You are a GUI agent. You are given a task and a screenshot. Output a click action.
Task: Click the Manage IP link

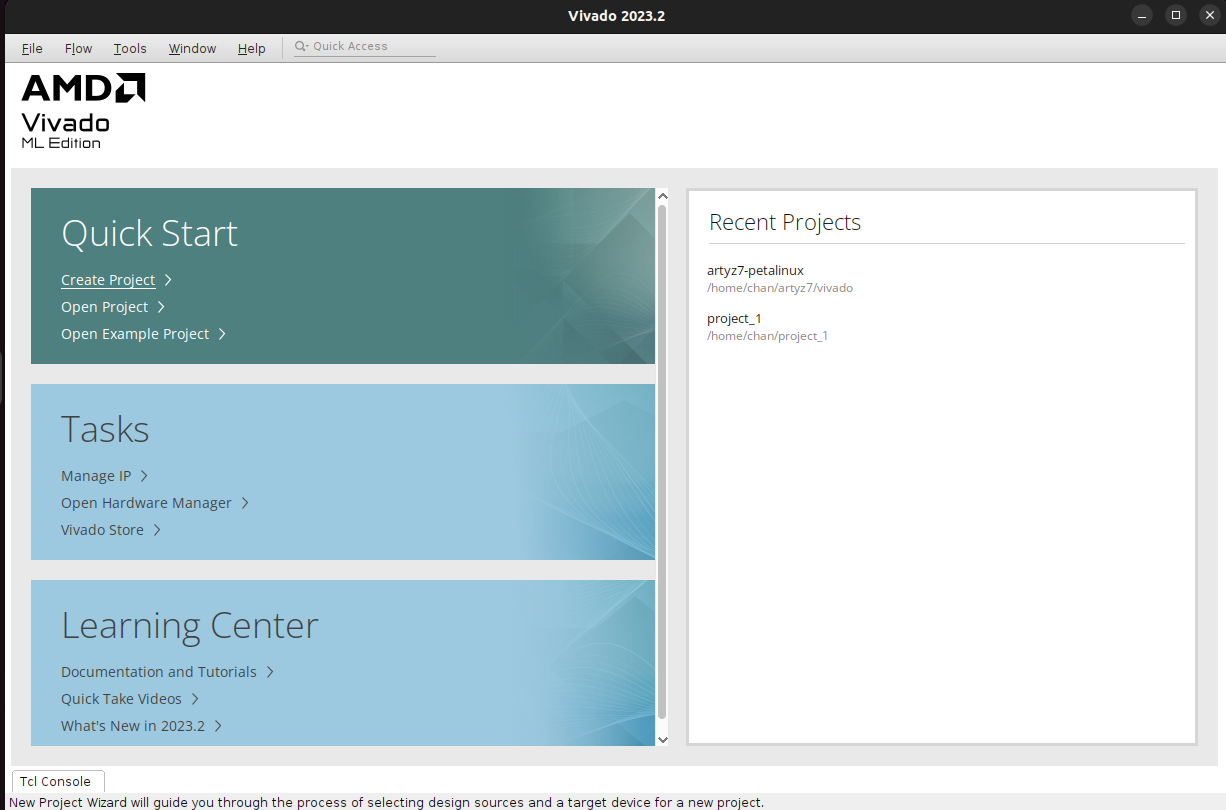click(x=96, y=476)
